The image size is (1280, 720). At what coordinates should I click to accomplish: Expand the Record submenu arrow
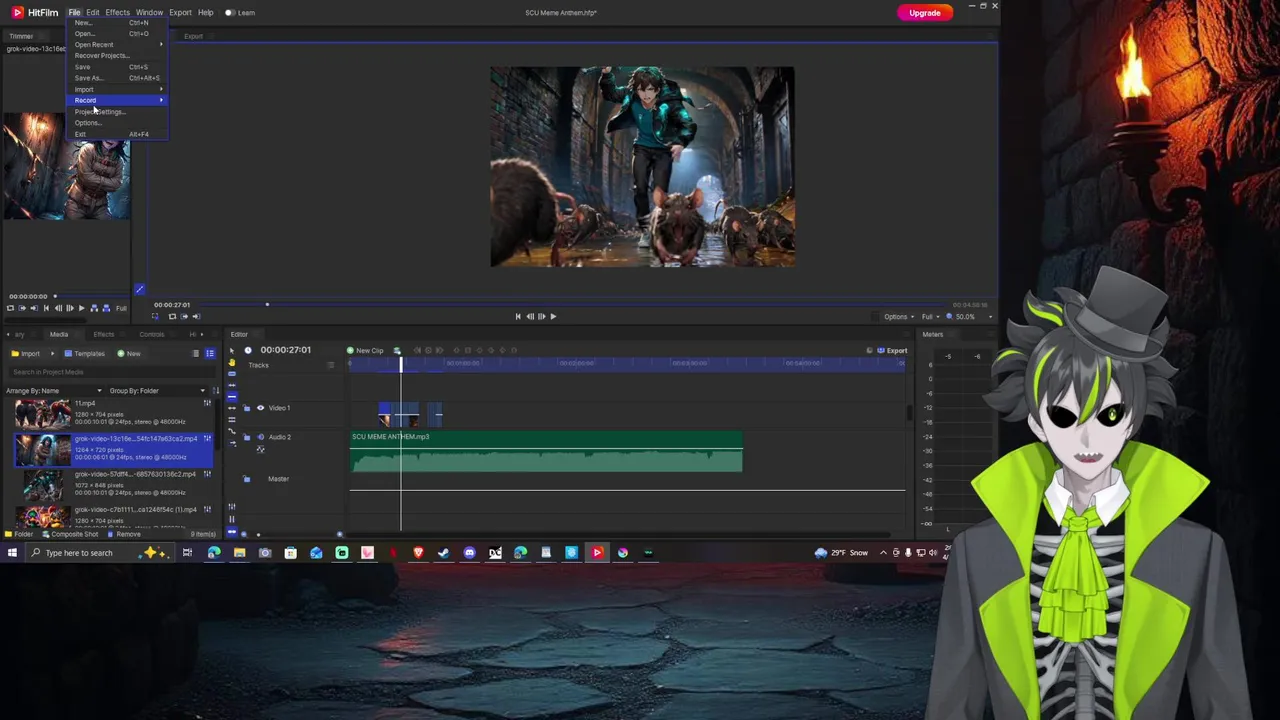point(161,100)
